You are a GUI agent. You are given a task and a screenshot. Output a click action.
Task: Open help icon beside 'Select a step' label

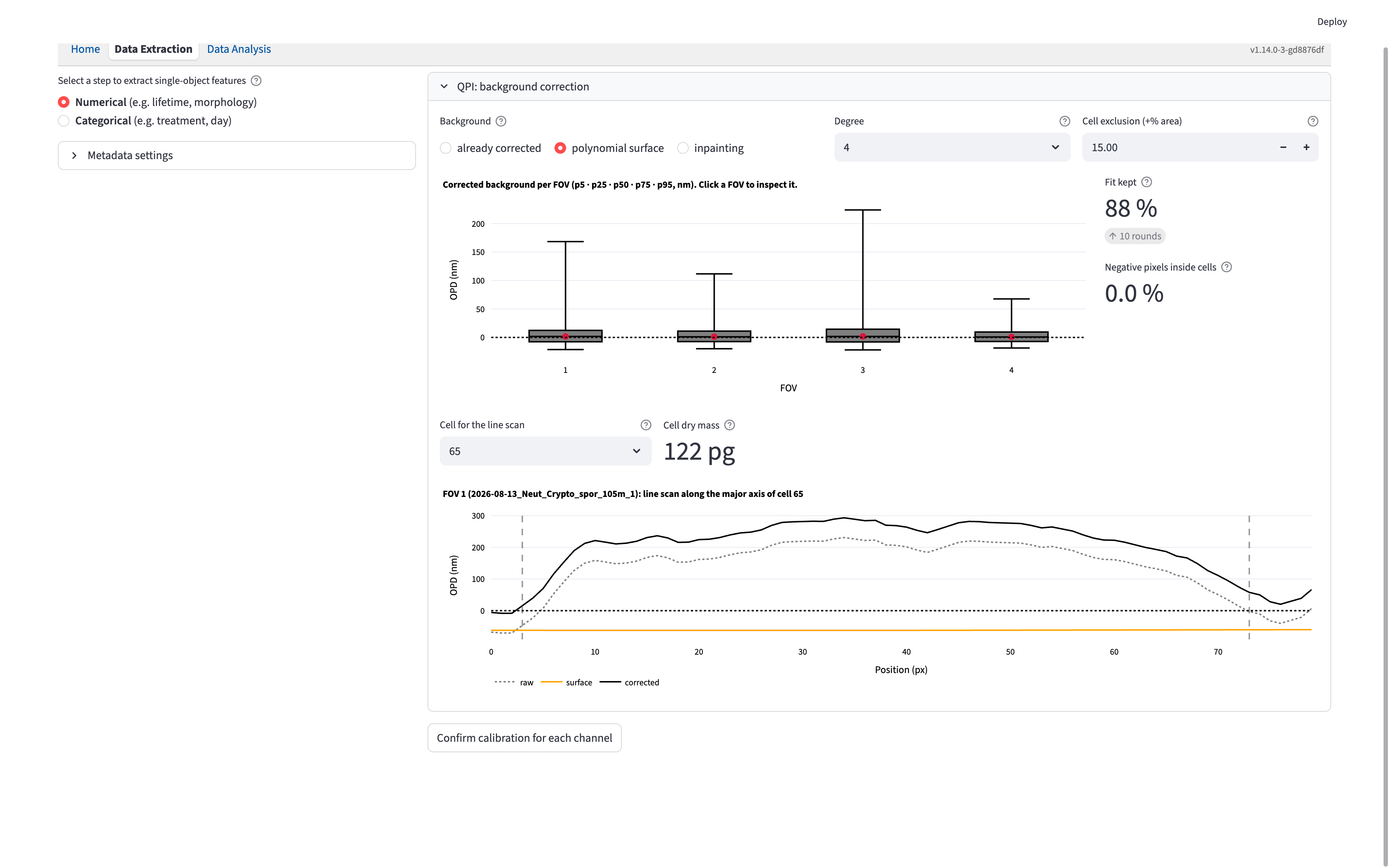(256, 81)
